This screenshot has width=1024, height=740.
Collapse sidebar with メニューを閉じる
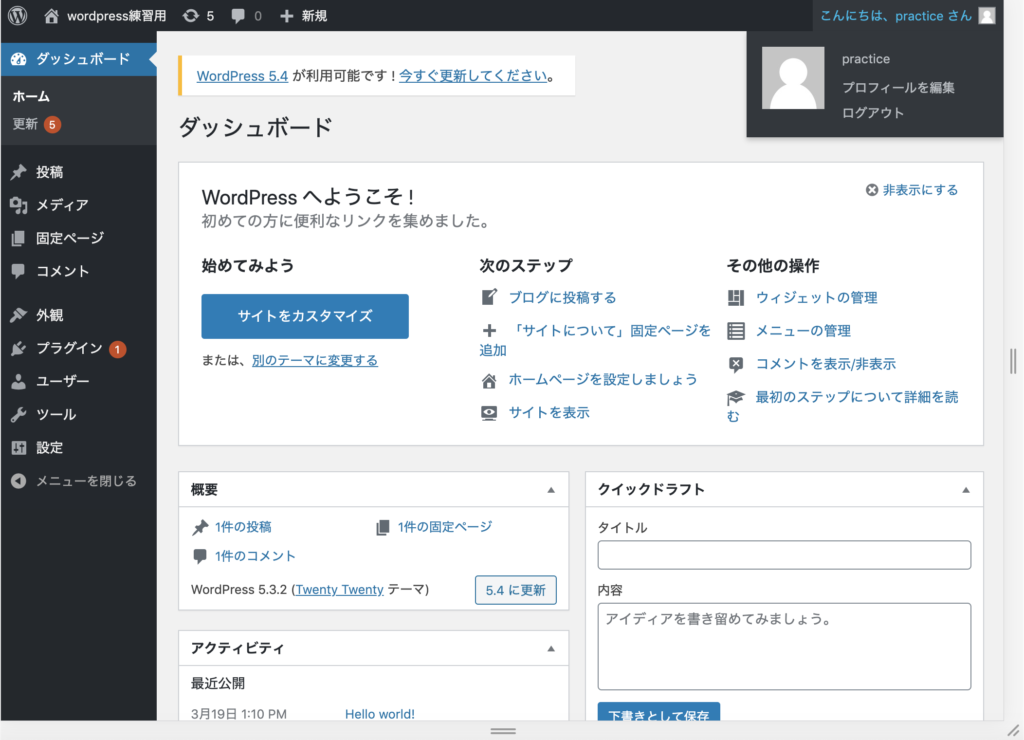(85, 481)
